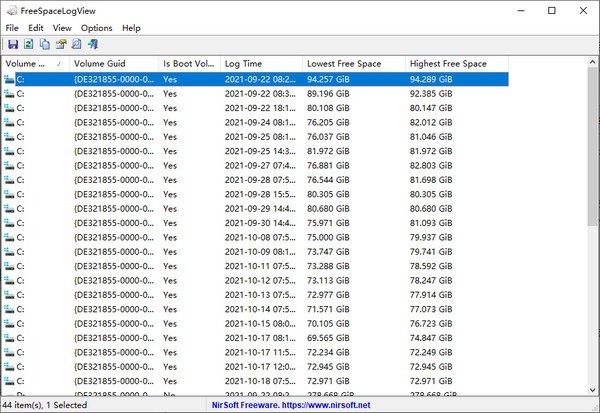Select the 78.592 GiB highest free space cell
Screen dimensions: 600x413
[x=431, y=266]
